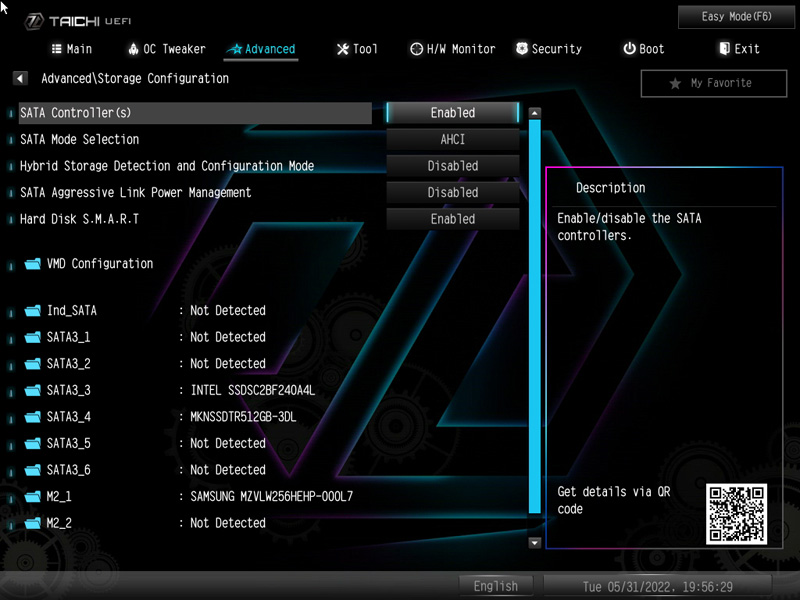Change Hybrid Storage Detection Disabled value
Screen dimensions: 800x600
[x=453, y=166]
